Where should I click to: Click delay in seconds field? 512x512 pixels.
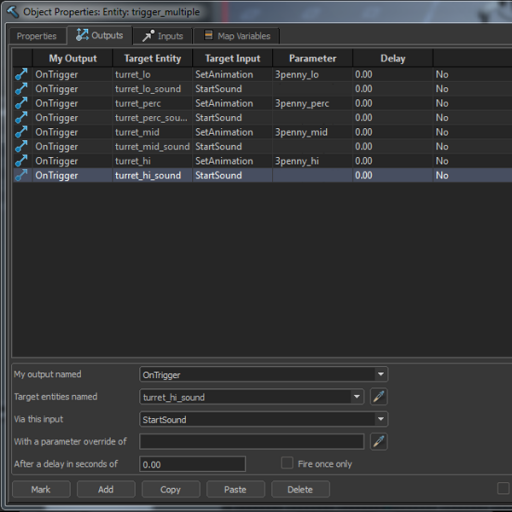(x=193, y=464)
